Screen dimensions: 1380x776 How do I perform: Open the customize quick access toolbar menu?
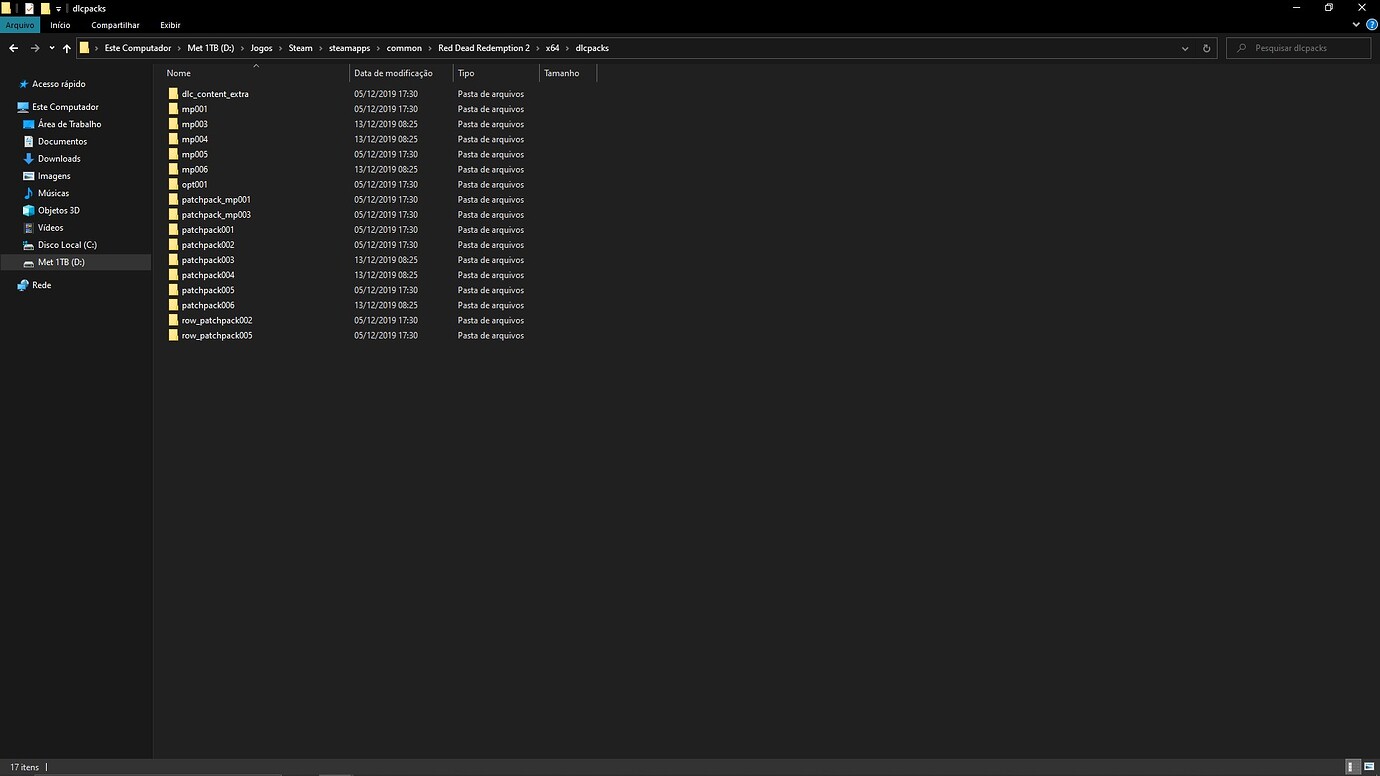57,8
